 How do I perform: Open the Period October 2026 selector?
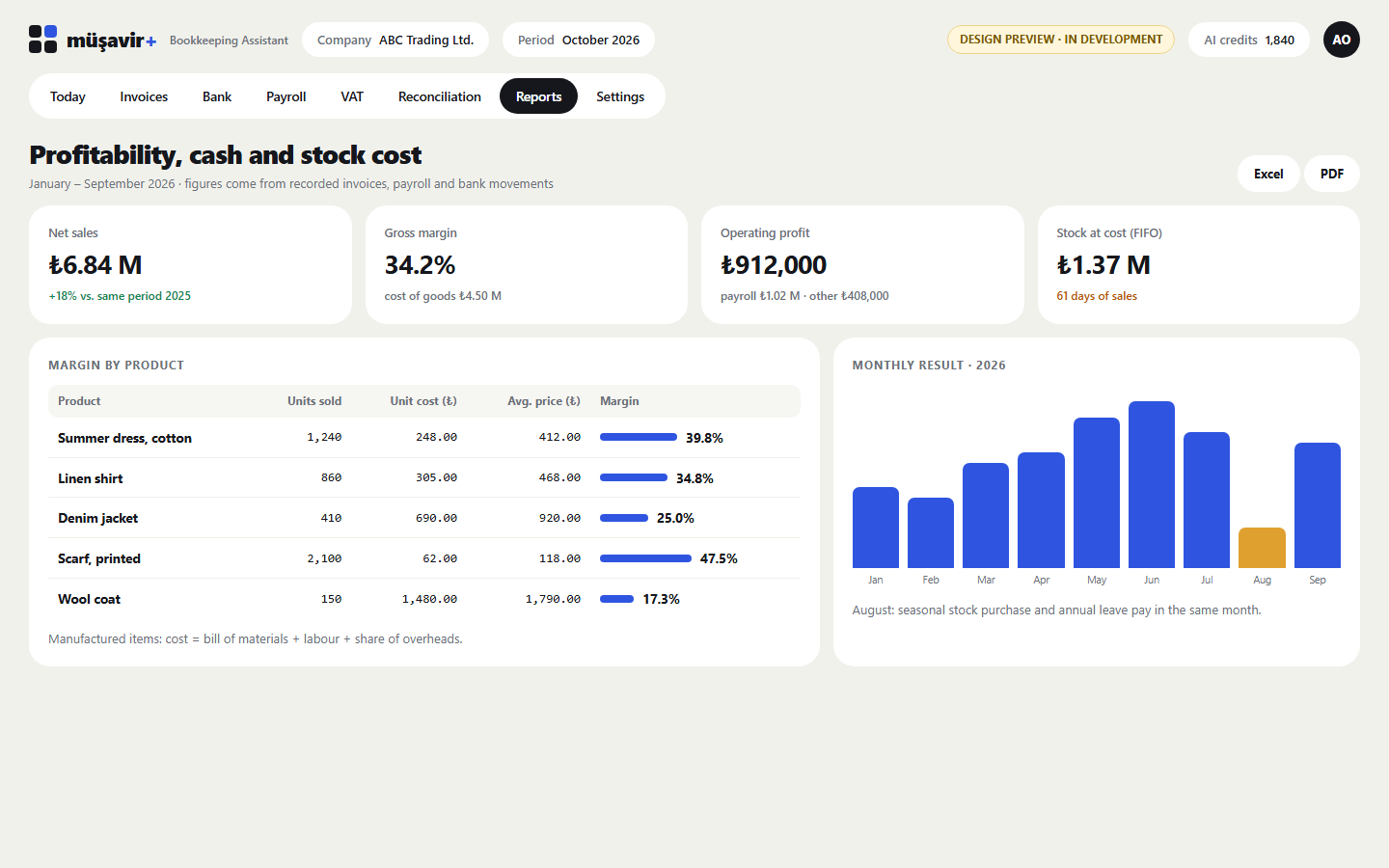(579, 40)
